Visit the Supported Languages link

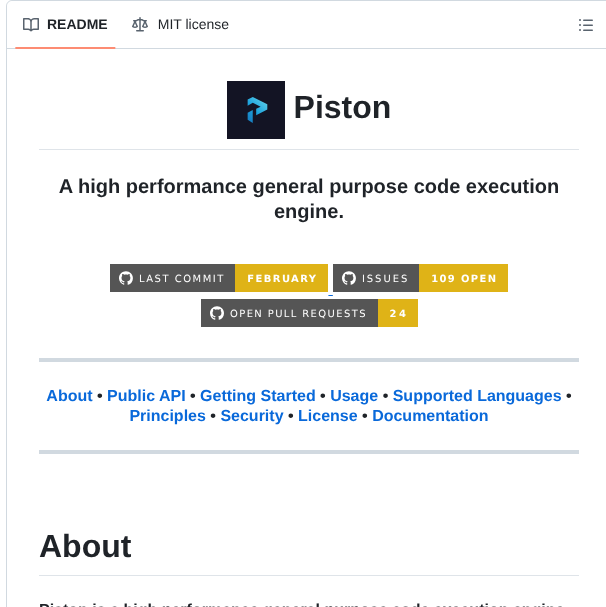477,396
